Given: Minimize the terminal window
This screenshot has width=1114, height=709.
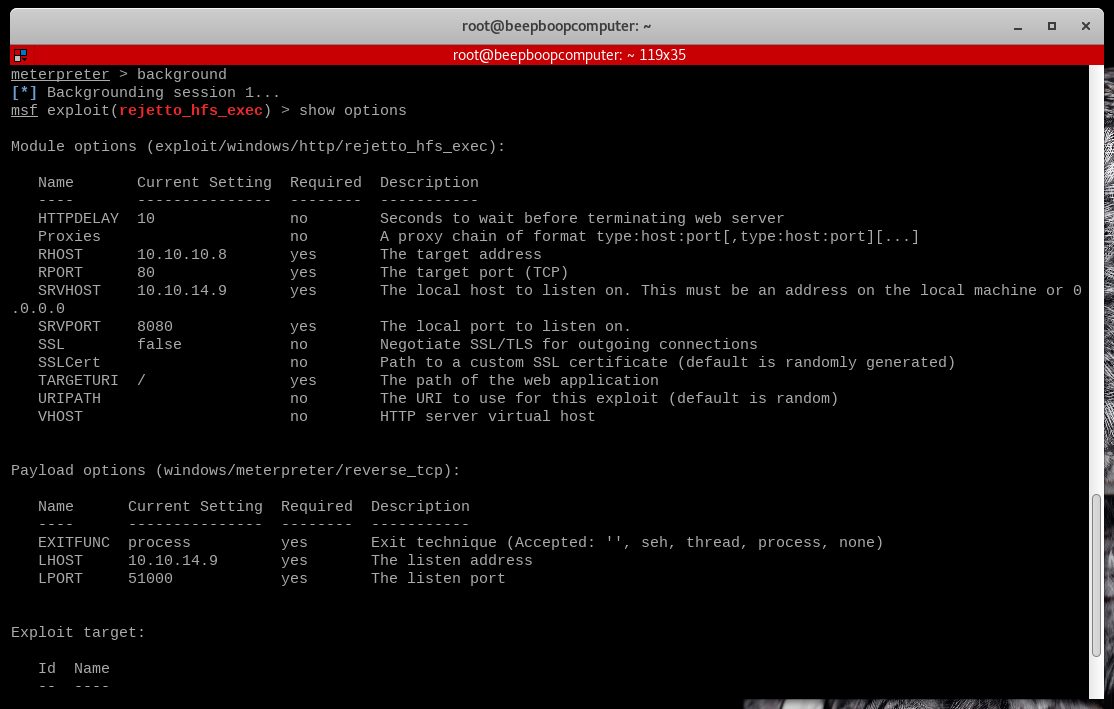Looking at the screenshot, I should 1017,26.
